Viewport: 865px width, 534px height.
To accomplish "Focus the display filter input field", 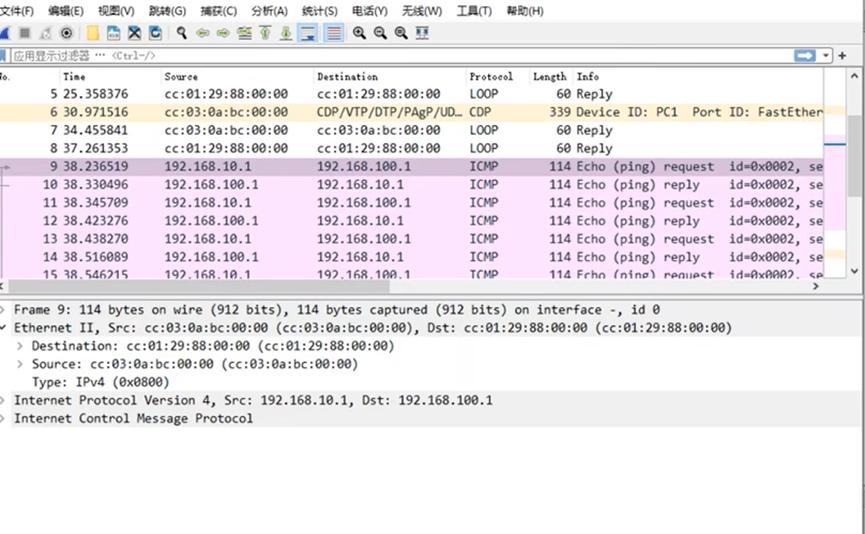I will click(401, 56).
